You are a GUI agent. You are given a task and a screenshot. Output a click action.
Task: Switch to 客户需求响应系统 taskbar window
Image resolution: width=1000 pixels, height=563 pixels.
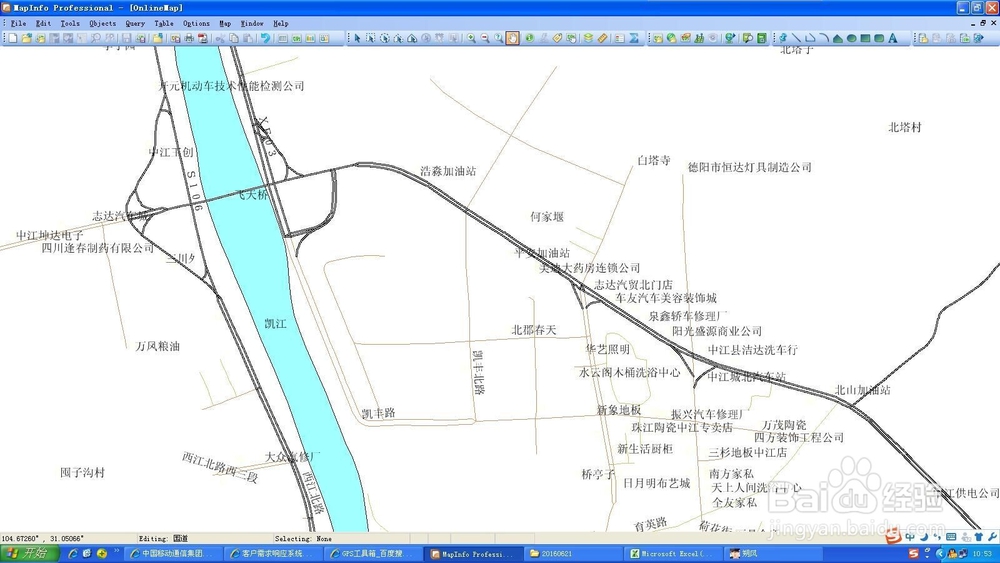pos(273,553)
